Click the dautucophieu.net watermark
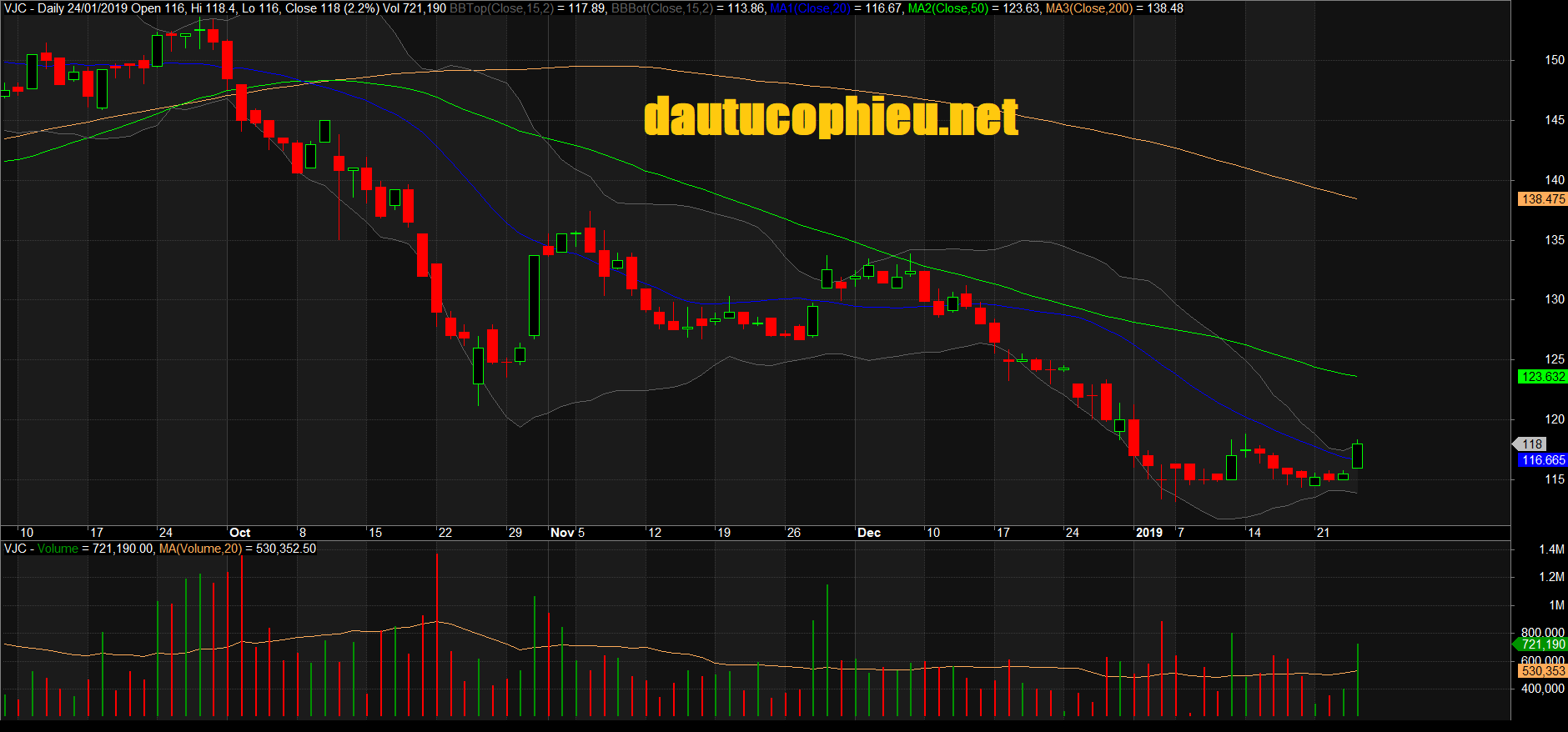 [831, 117]
